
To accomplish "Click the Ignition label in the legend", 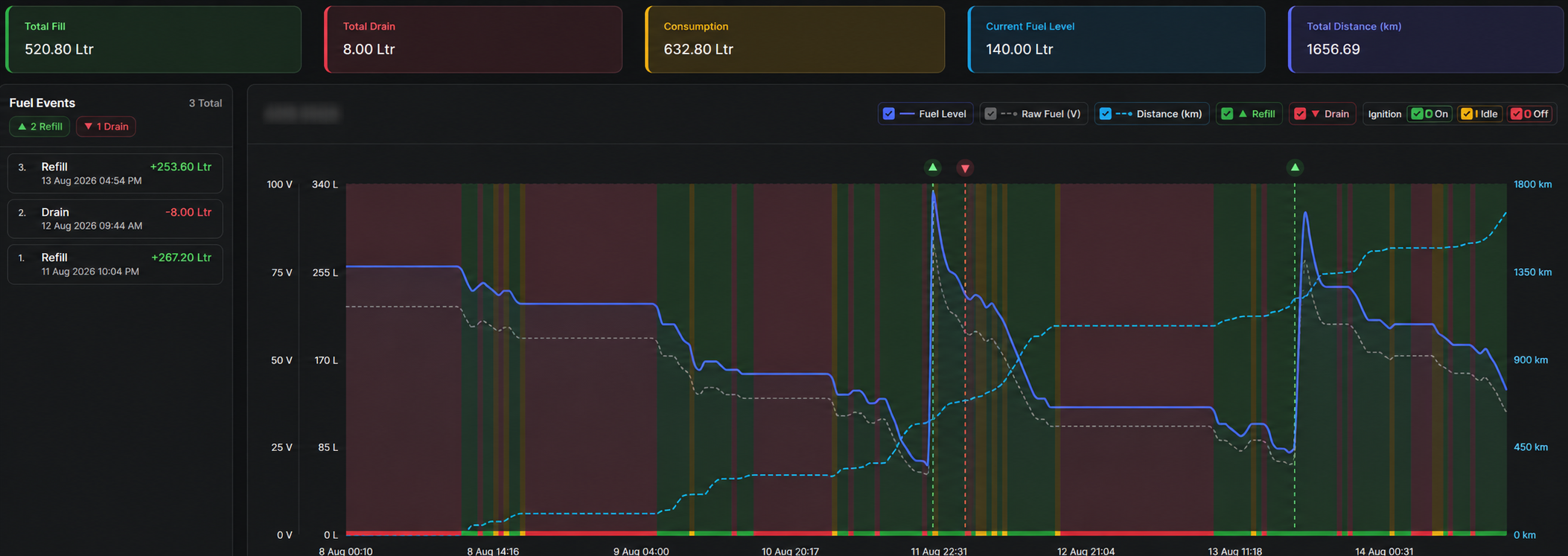I will [x=1385, y=114].
